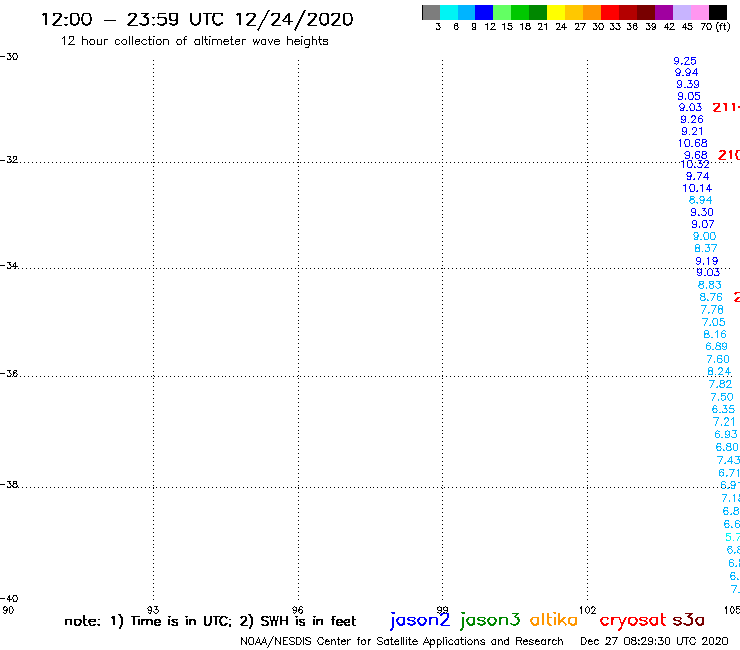The width and height of the screenshot is (740, 650).
Task: Click the 102 longitude axis label
Action: tap(588, 610)
